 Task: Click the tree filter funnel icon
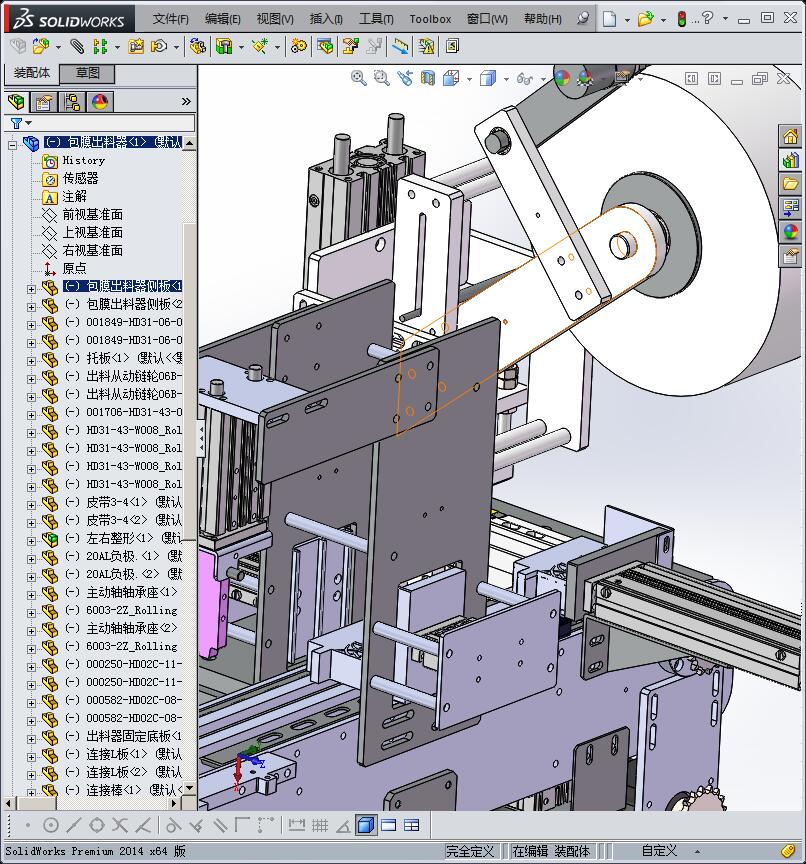coord(17,123)
